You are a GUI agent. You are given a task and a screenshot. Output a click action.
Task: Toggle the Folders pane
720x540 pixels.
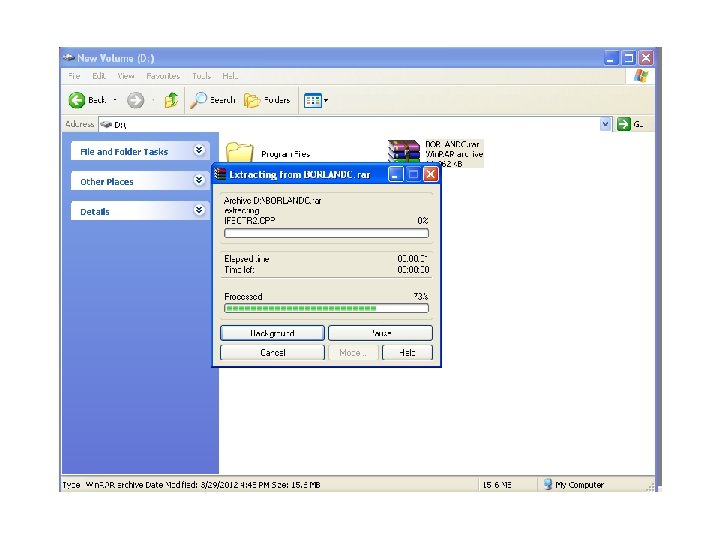click(x=267, y=100)
